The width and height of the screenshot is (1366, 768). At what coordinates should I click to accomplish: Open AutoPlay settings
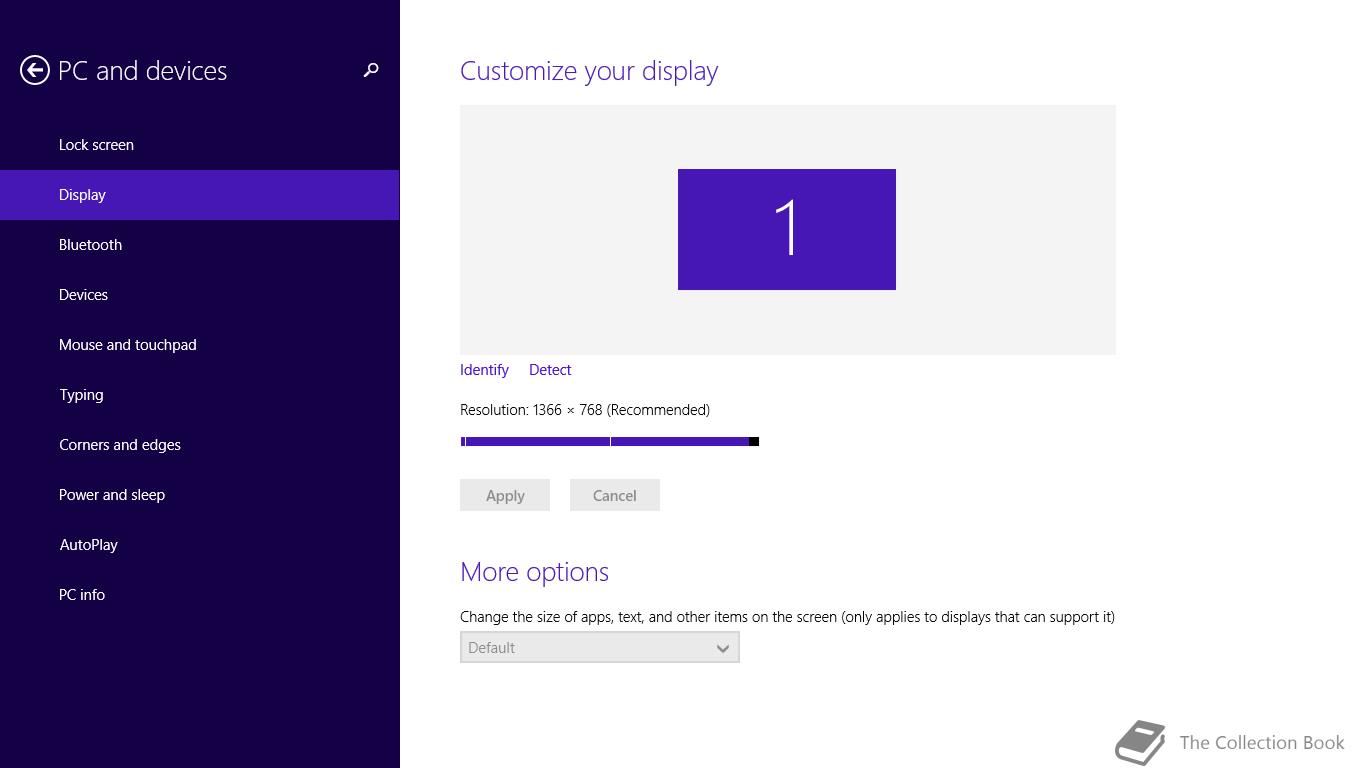200,545
